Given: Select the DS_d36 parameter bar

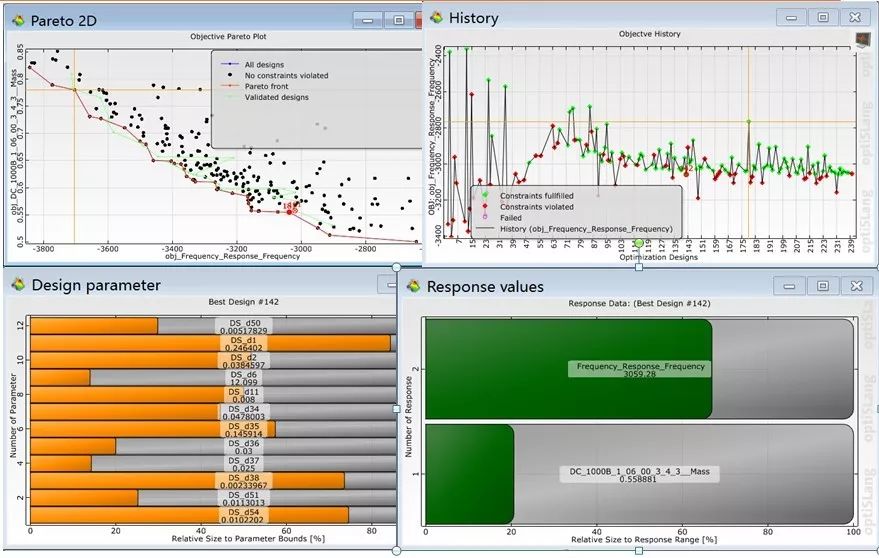Looking at the screenshot, I should [x=213, y=446].
